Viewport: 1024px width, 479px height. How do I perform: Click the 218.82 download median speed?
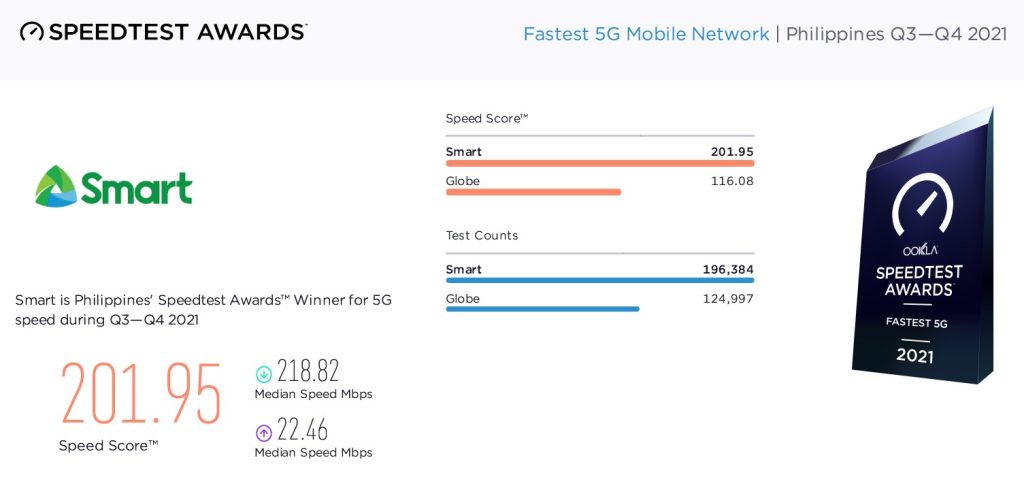[x=308, y=371]
